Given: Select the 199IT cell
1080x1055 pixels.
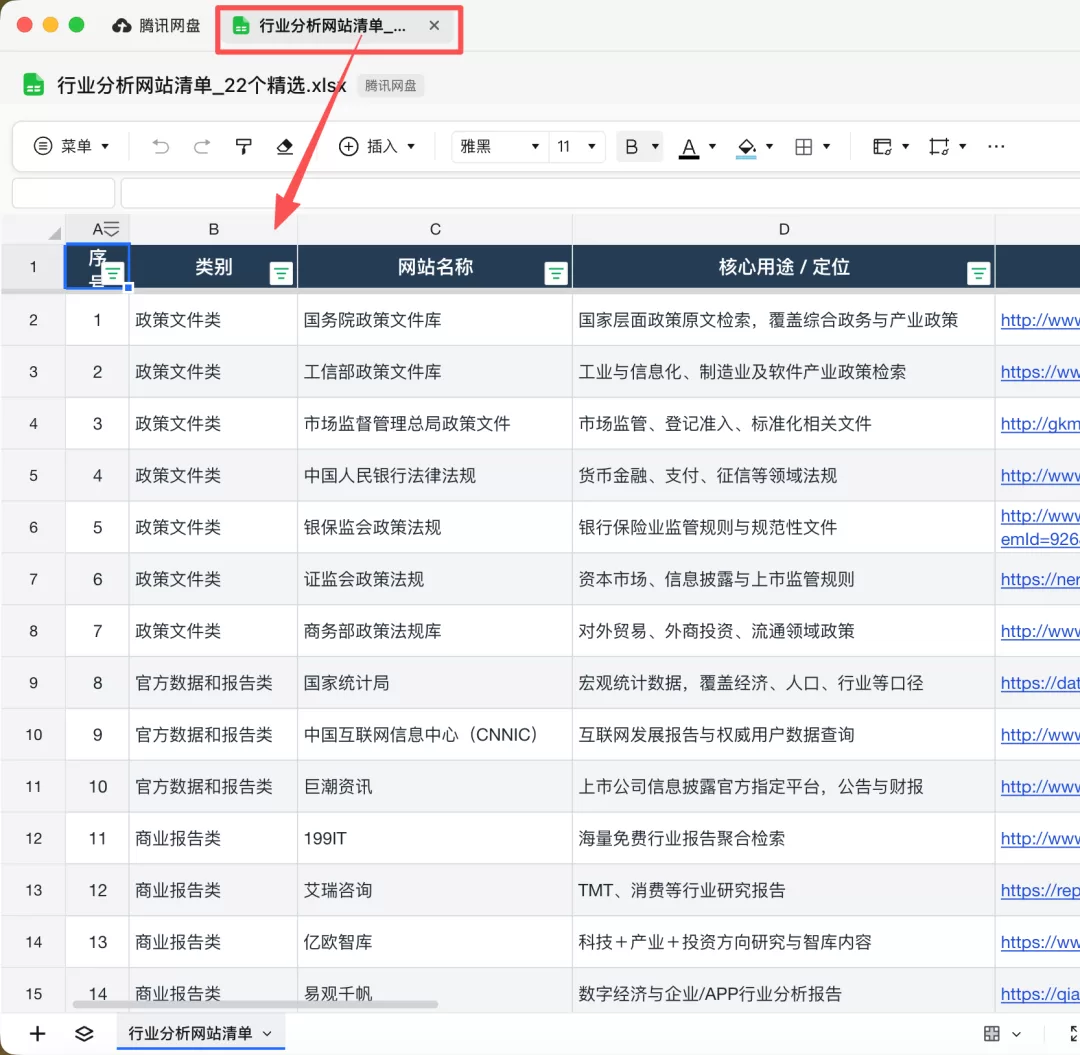Looking at the screenshot, I should pos(435,839).
